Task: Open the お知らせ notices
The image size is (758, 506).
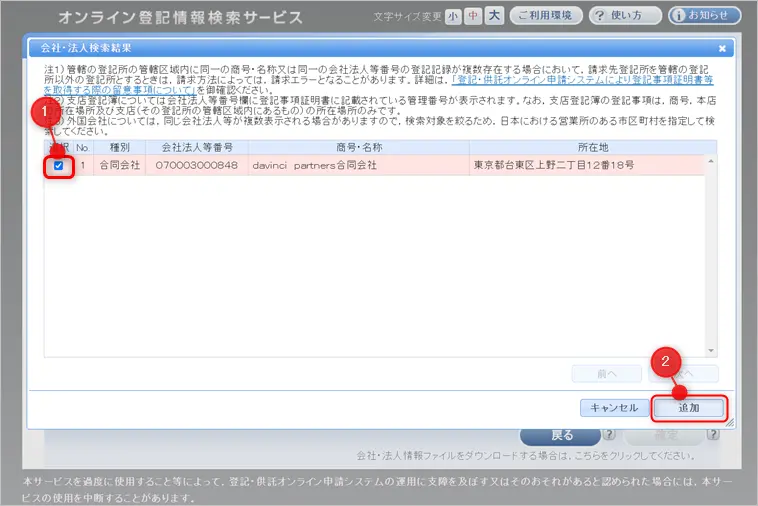Action: 705,16
